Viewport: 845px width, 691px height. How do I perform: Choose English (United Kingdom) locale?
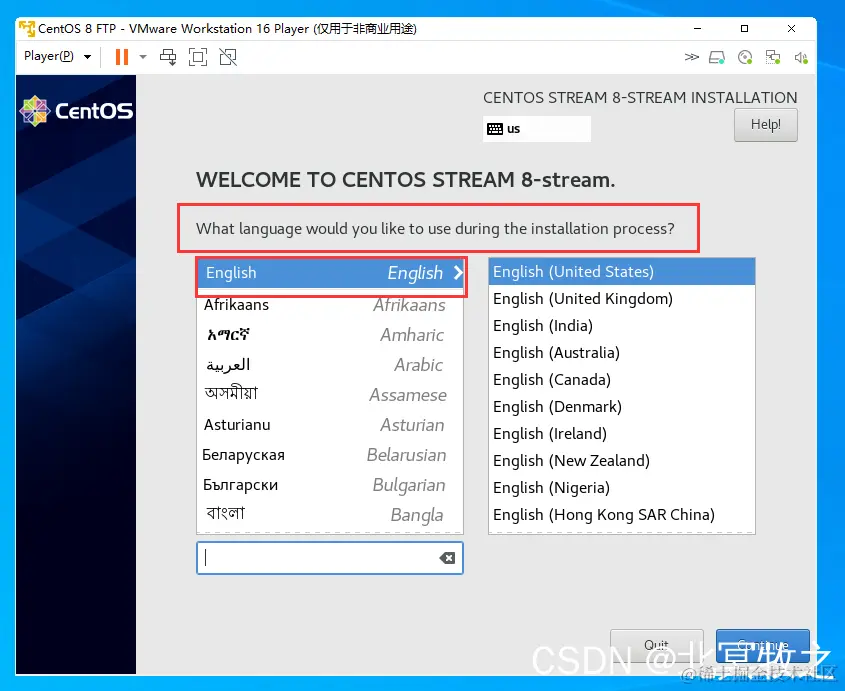(621, 299)
